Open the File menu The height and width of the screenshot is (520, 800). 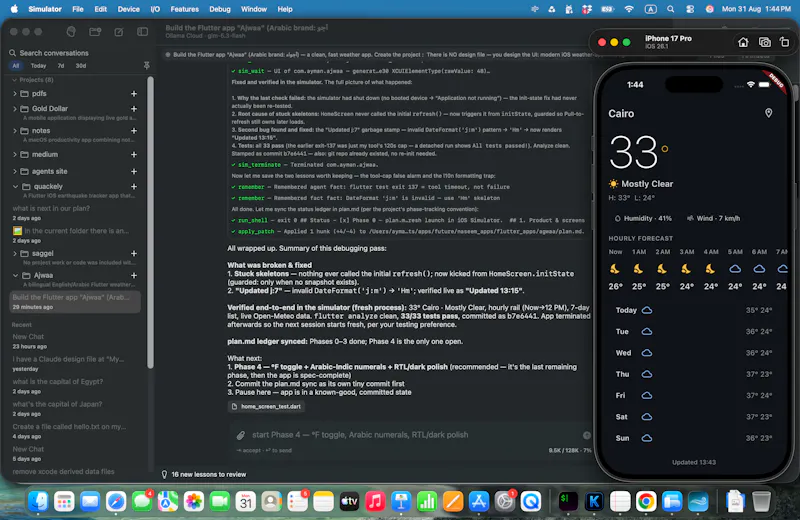78,9
